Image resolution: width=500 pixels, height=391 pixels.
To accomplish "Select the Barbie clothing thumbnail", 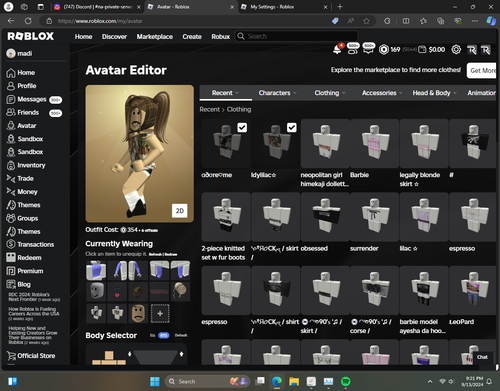I will pos(374,143).
